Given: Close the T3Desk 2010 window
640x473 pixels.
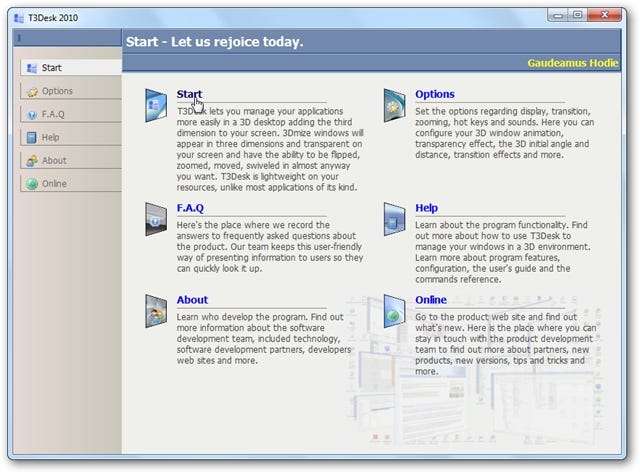Looking at the screenshot, I should tap(604, 16).
